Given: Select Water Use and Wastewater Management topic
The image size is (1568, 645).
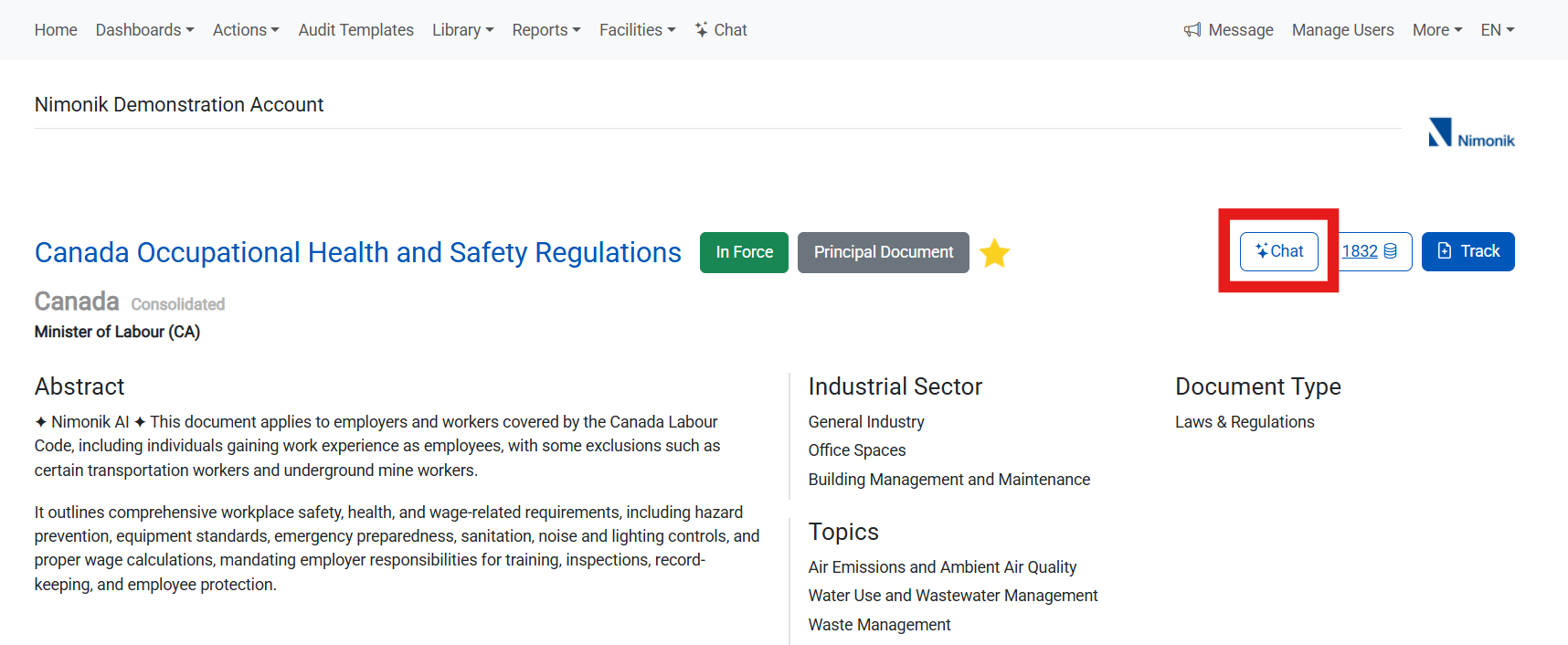Looking at the screenshot, I should point(953,596).
